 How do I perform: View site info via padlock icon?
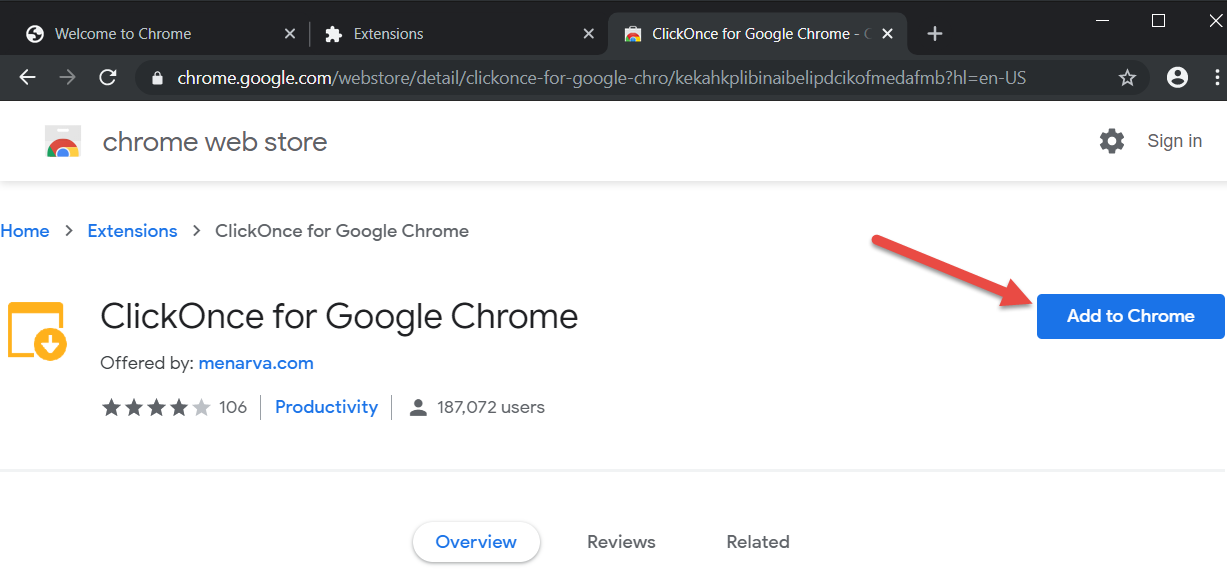[156, 78]
